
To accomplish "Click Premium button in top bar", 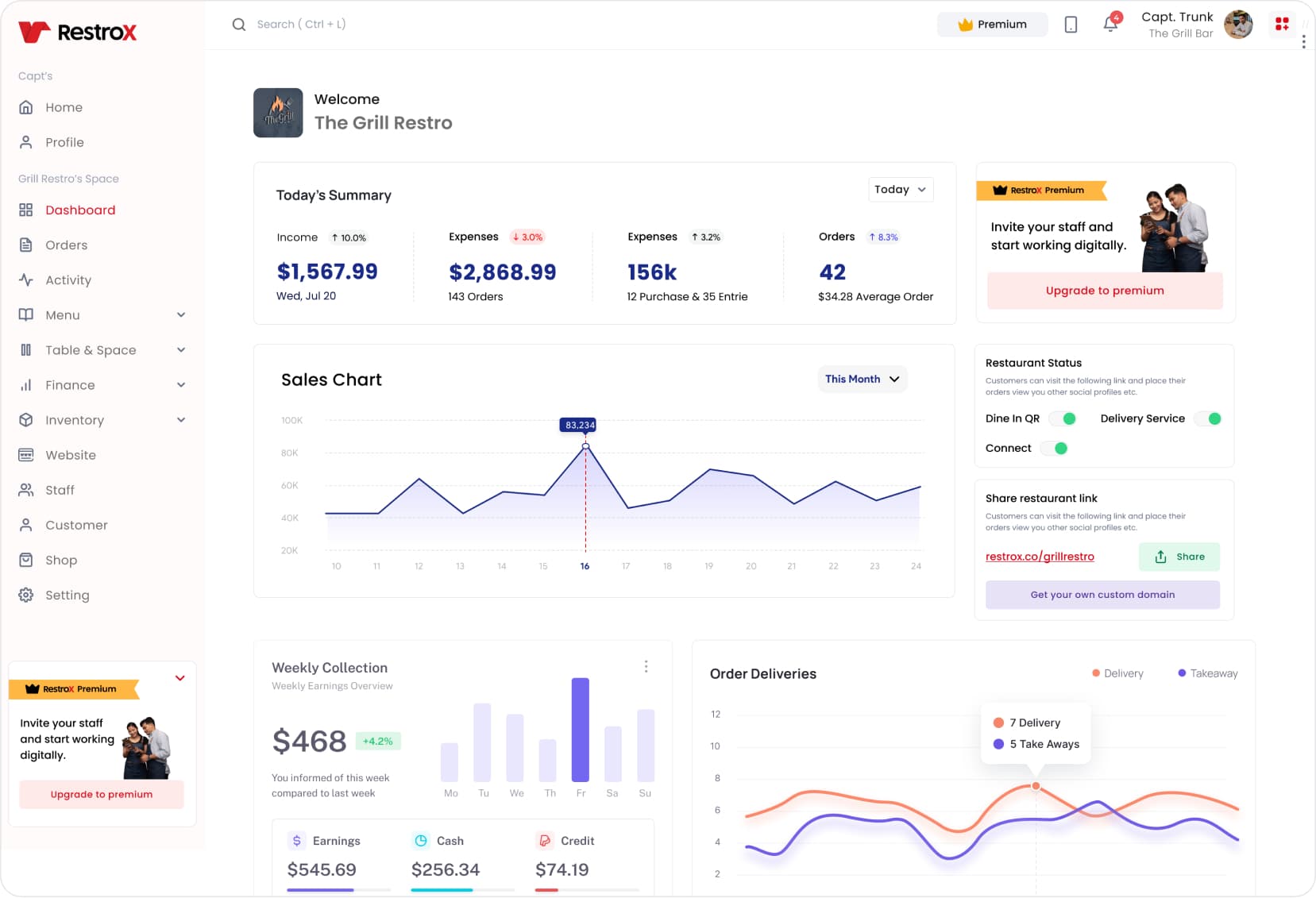I will (x=993, y=25).
